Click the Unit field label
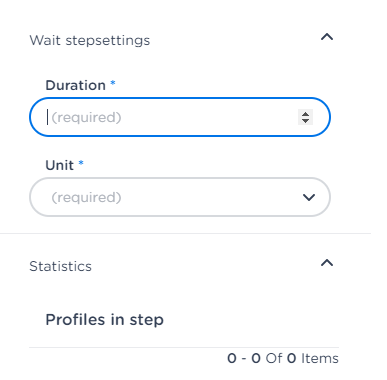This screenshot has width=387, height=380. (59, 165)
